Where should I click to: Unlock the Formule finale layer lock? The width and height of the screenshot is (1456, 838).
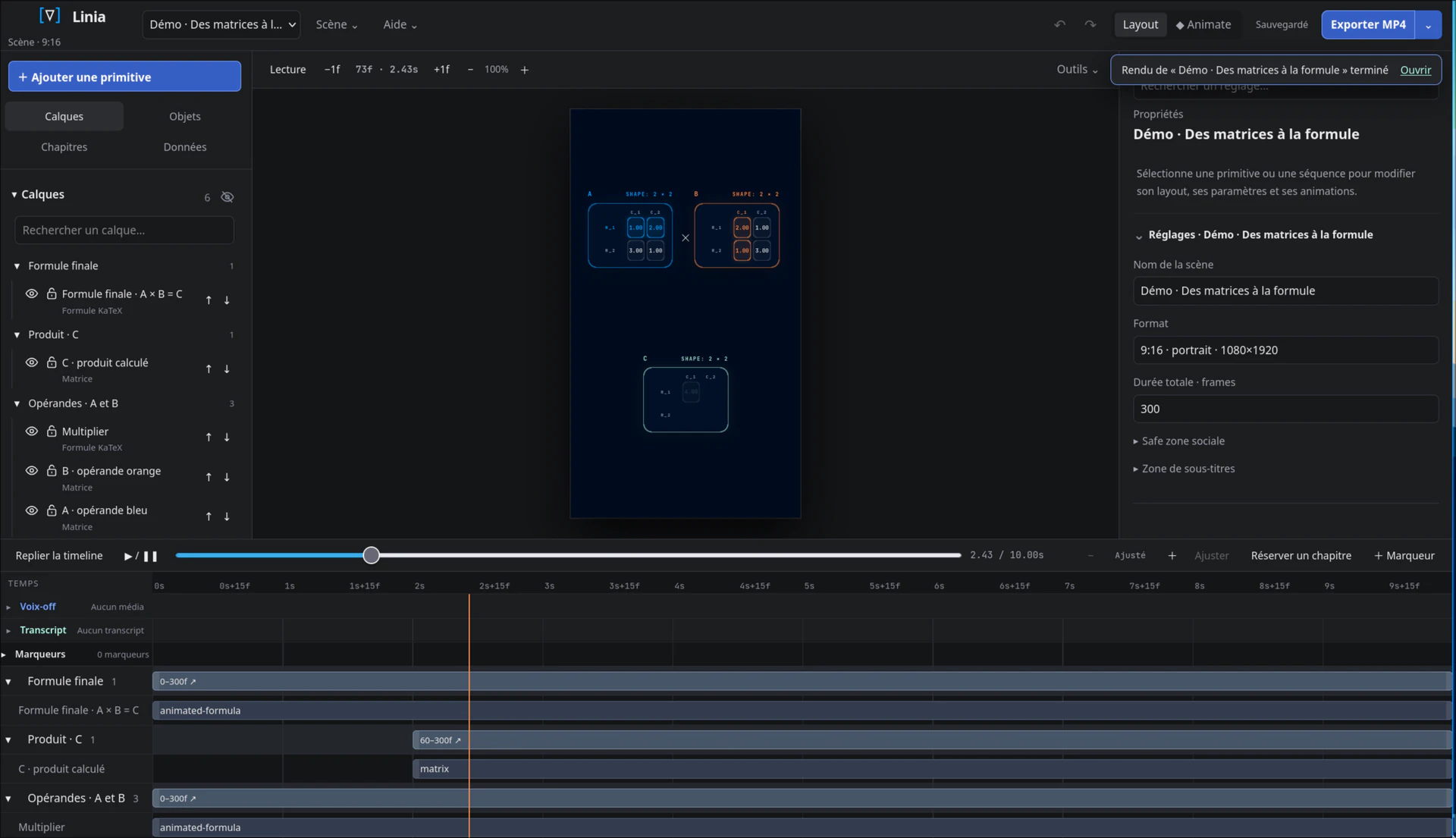tap(52, 293)
